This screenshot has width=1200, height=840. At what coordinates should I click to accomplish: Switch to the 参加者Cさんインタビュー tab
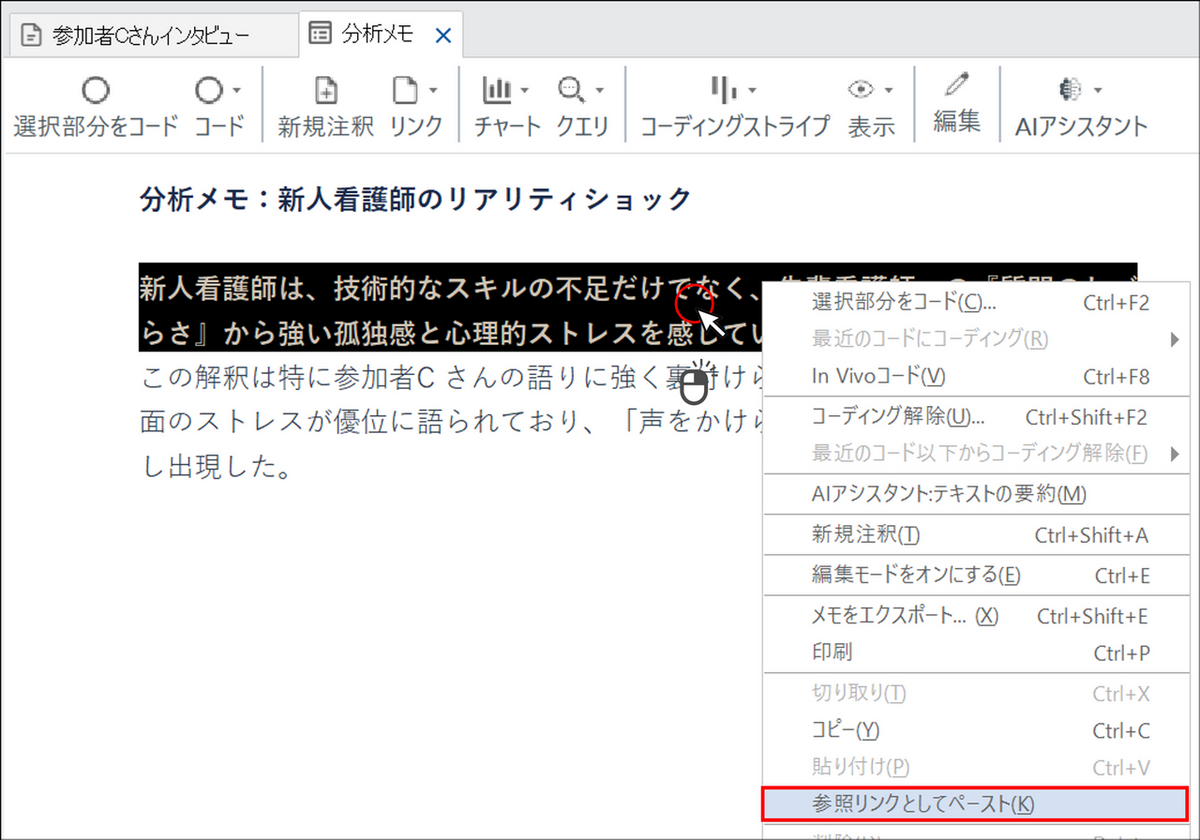150,36
